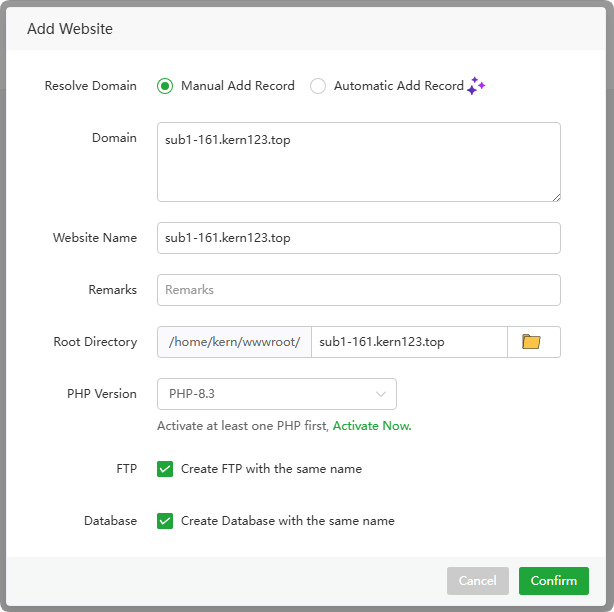Image resolution: width=614 pixels, height=612 pixels.
Task: Click the Add Website dialog title
Action: point(70,29)
